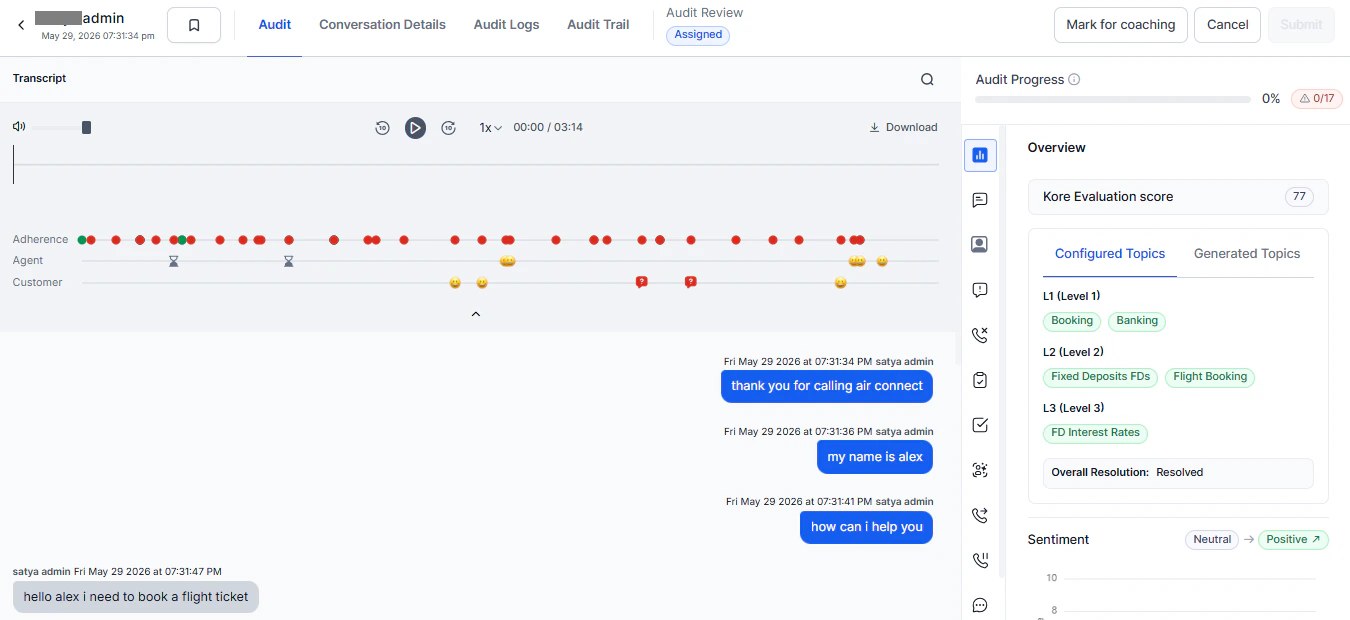
Task: Download the call recording
Action: point(903,127)
